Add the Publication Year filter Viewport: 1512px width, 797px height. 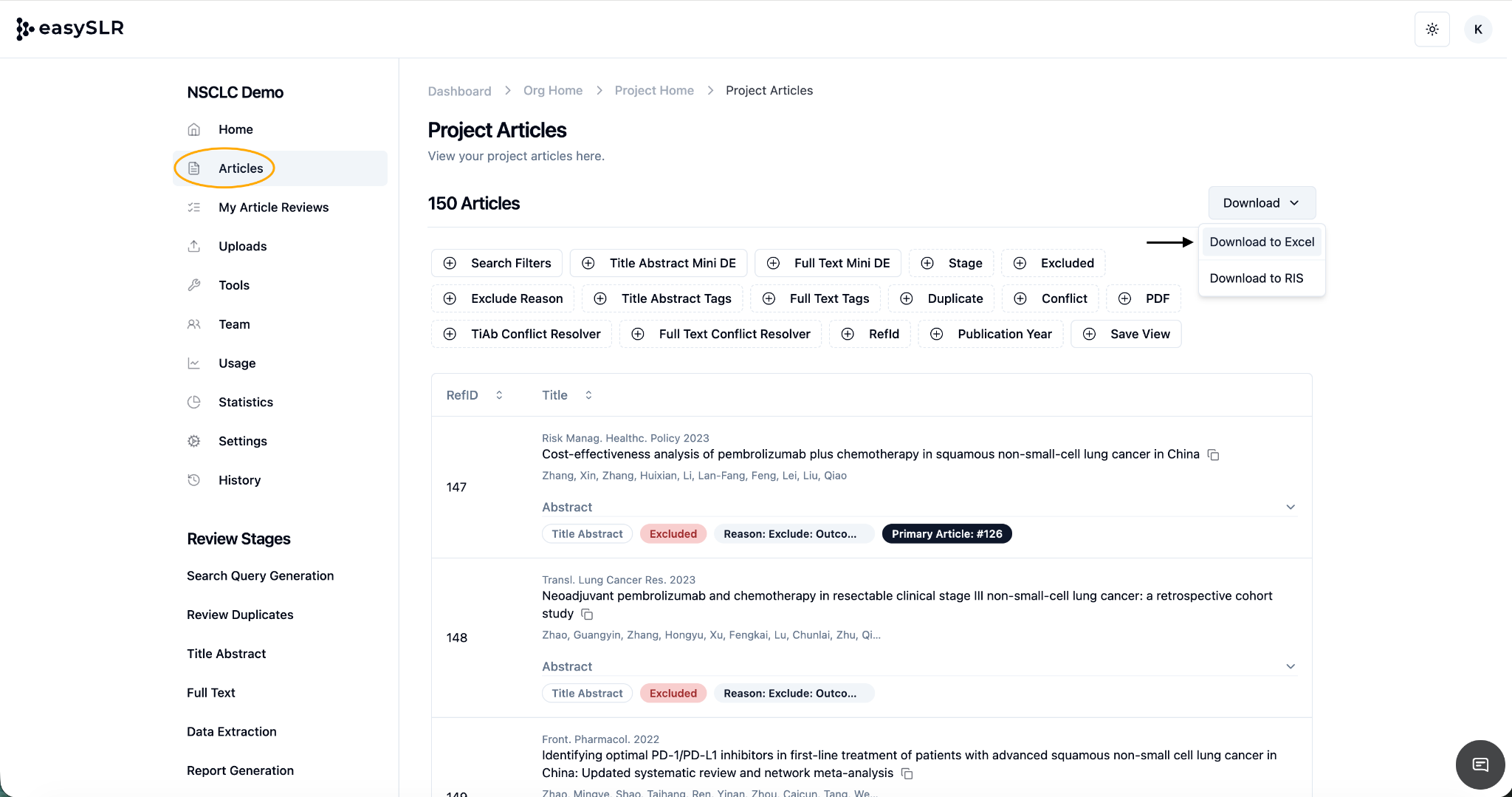tap(990, 334)
